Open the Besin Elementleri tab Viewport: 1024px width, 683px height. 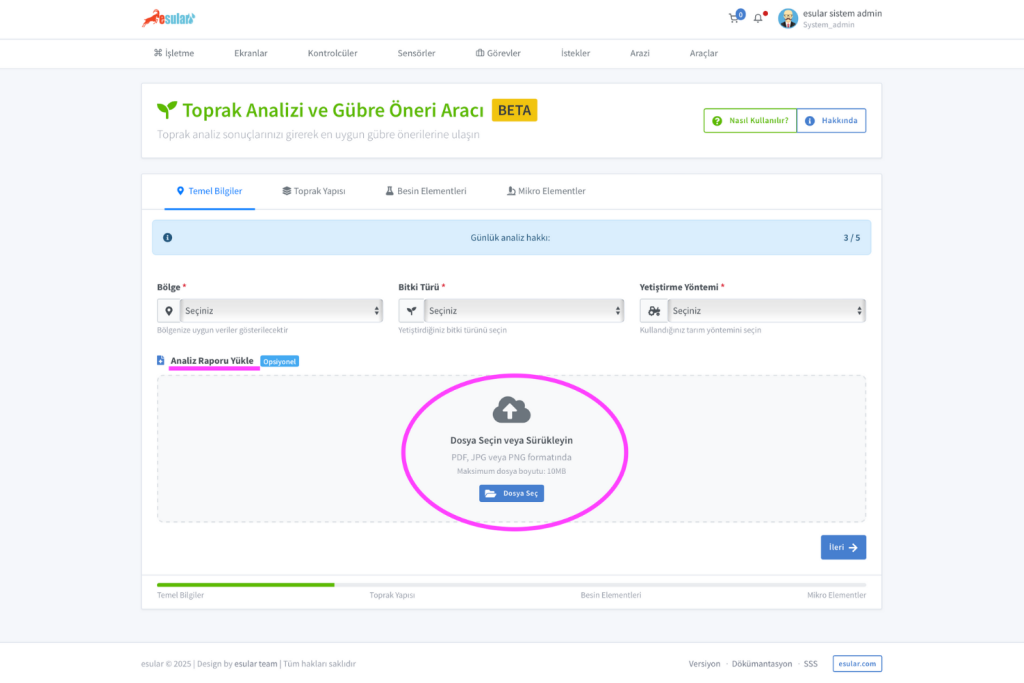(x=426, y=191)
